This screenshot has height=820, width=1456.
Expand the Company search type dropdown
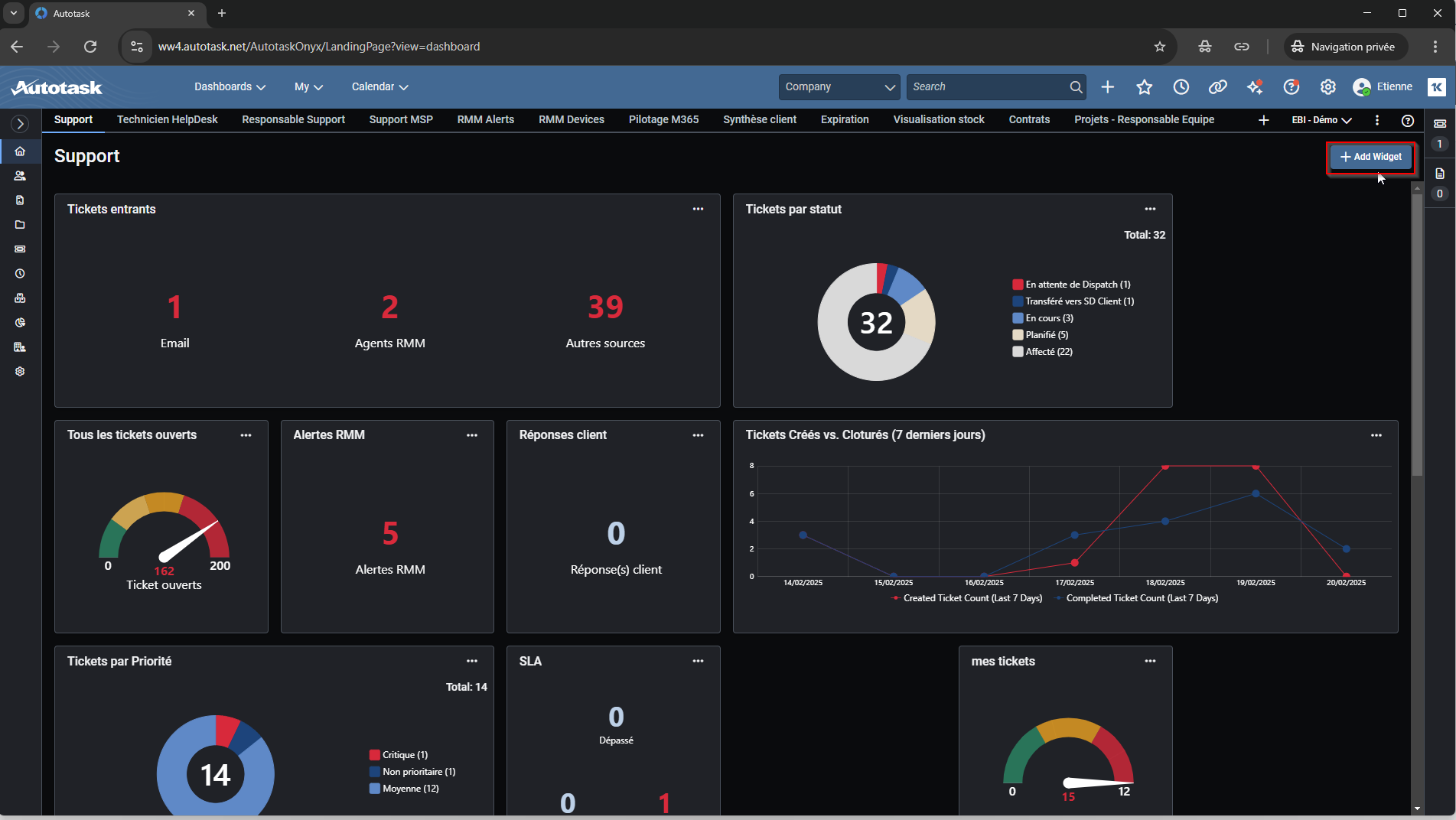[x=839, y=87]
